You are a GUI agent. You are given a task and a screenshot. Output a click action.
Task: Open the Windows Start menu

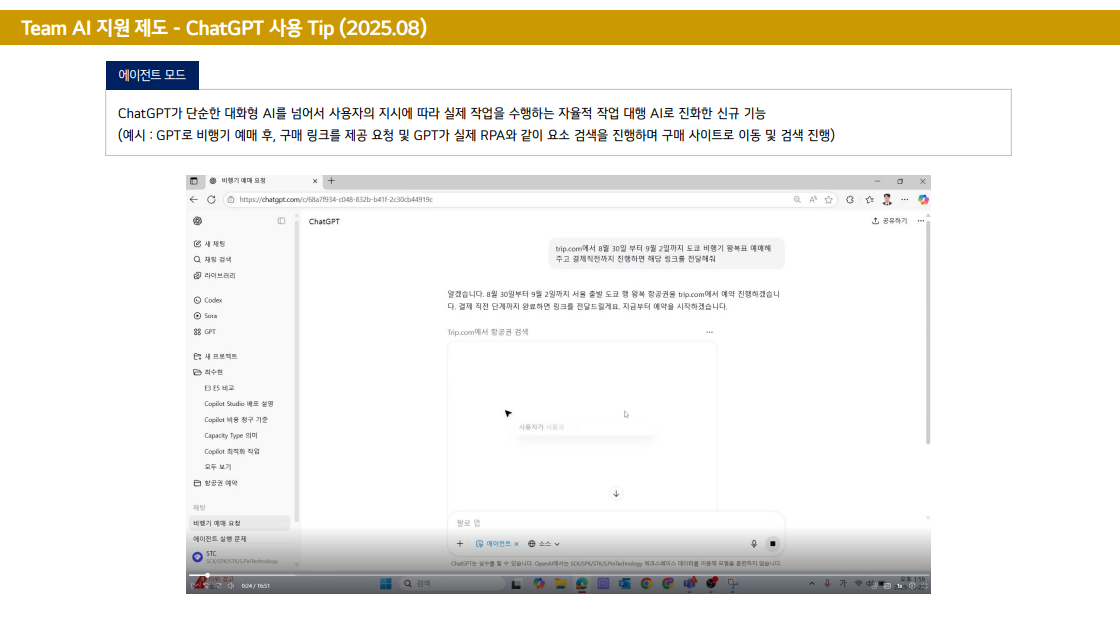click(386, 583)
